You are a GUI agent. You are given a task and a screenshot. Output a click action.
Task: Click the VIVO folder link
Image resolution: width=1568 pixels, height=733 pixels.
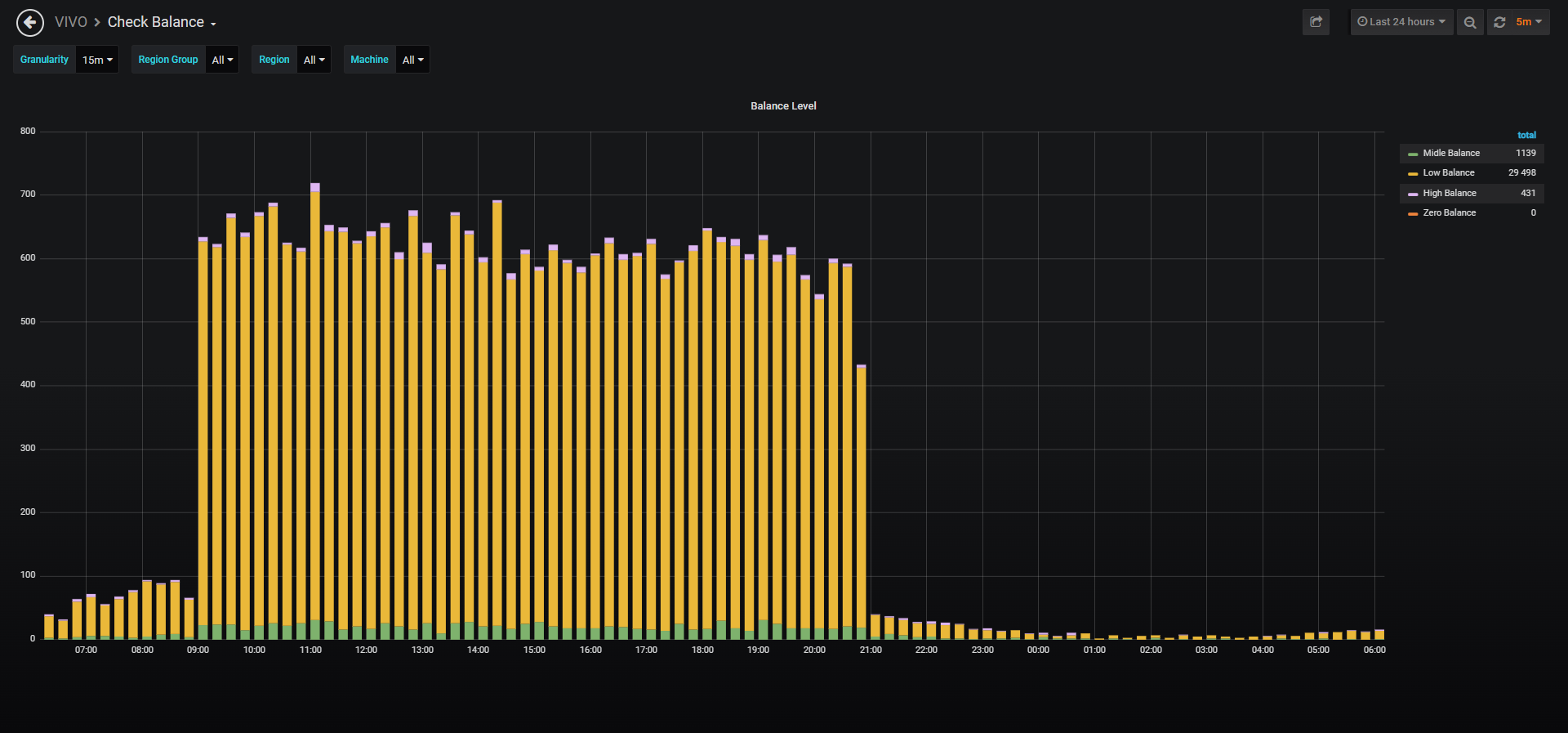(70, 22)
